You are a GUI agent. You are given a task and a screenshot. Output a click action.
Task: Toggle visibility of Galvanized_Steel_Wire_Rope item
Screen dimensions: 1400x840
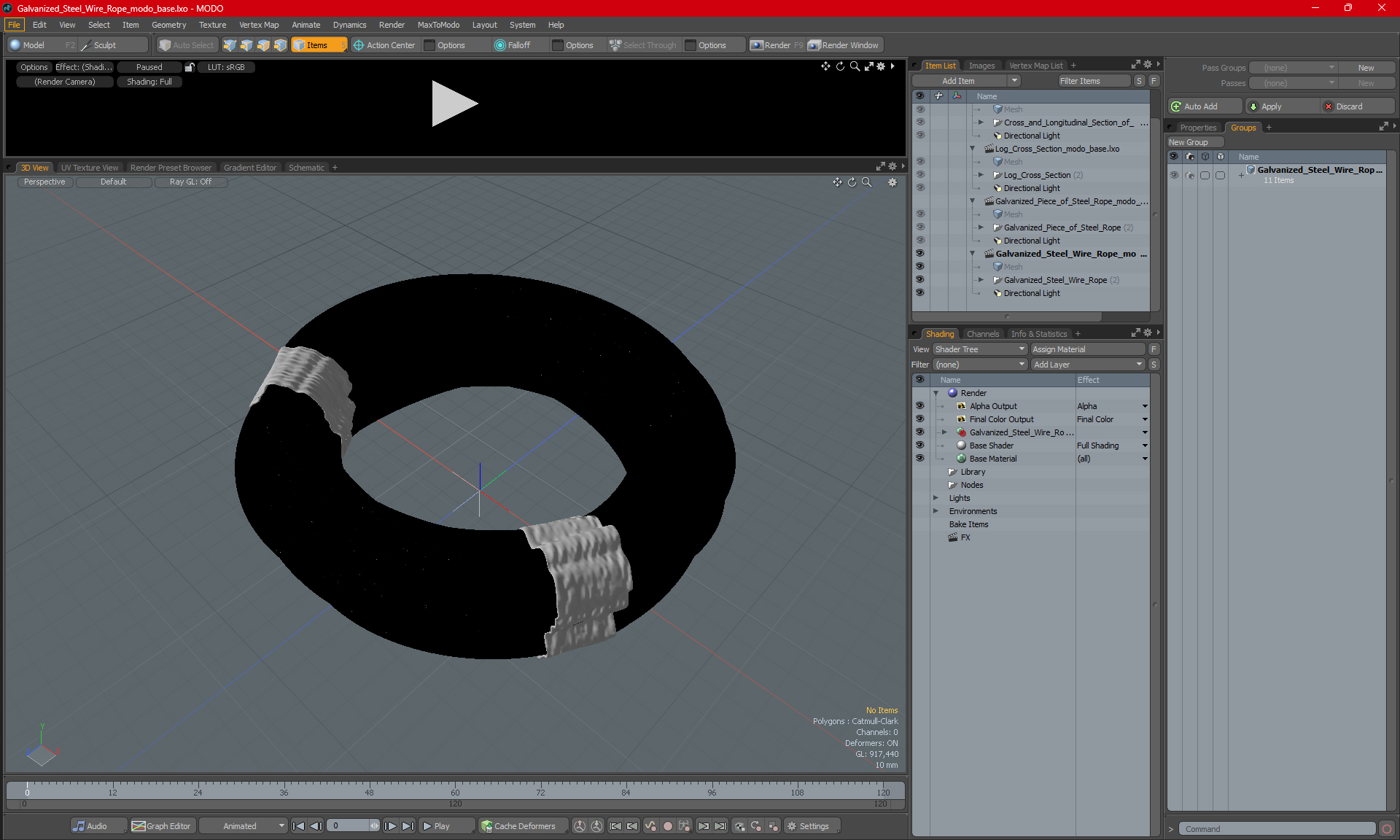[919, 280]
